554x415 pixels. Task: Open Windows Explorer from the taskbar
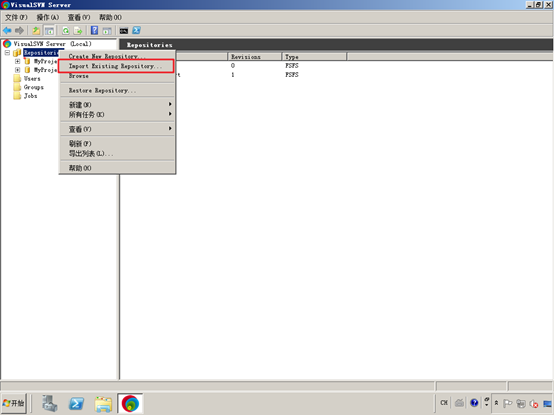pyautogui.click(x=103, y=403)
